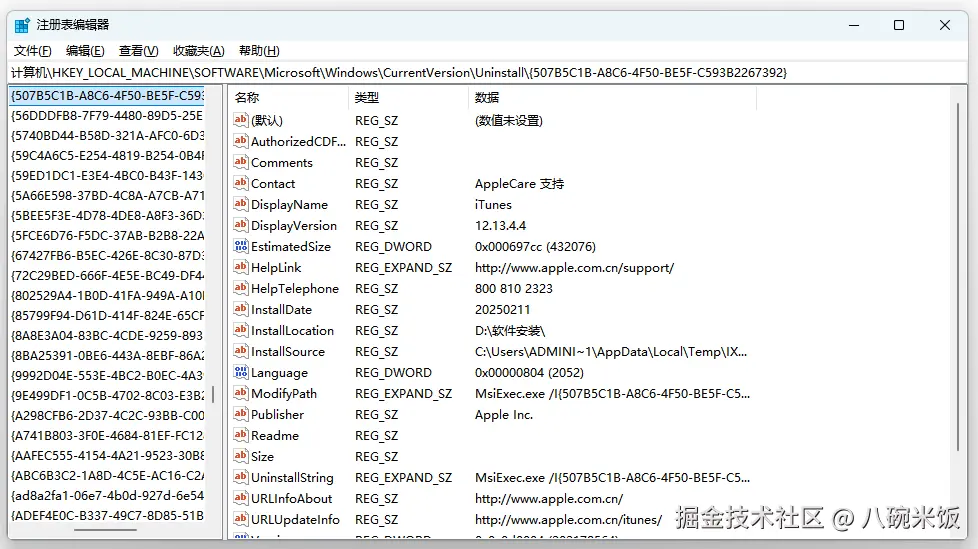This screenshot has height=549, width=978.
Task: Select the {59ED1DC1-E3E4-4BC0 key
Action: point(107,175)
